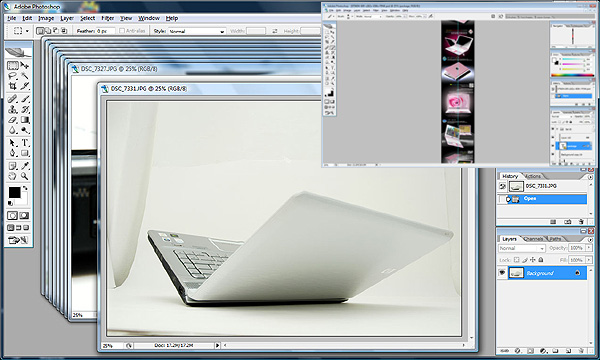Screen dimensions: 600x360
Task: Expand the Opacity slider arrow
Action: click(x=589, y=248)
